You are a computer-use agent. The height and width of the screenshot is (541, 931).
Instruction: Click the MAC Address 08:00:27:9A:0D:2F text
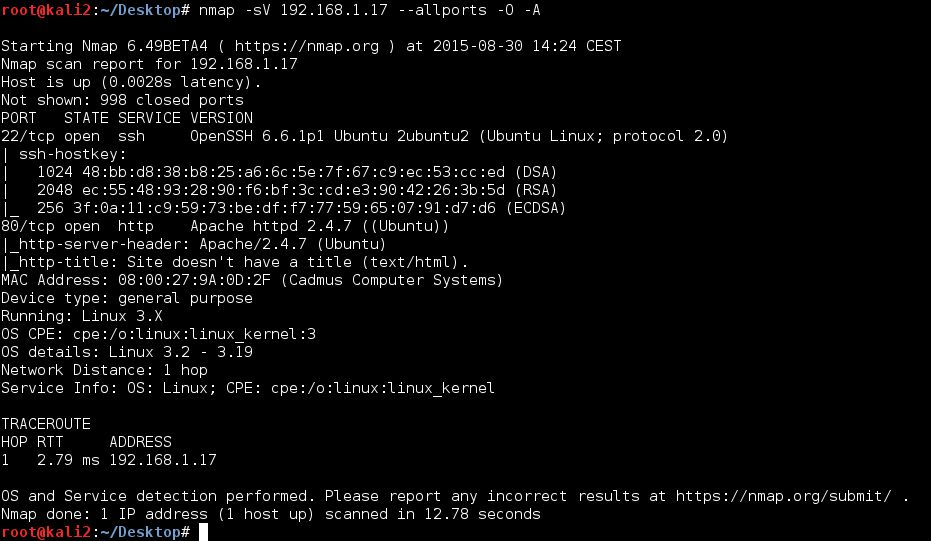click(136, 280)
